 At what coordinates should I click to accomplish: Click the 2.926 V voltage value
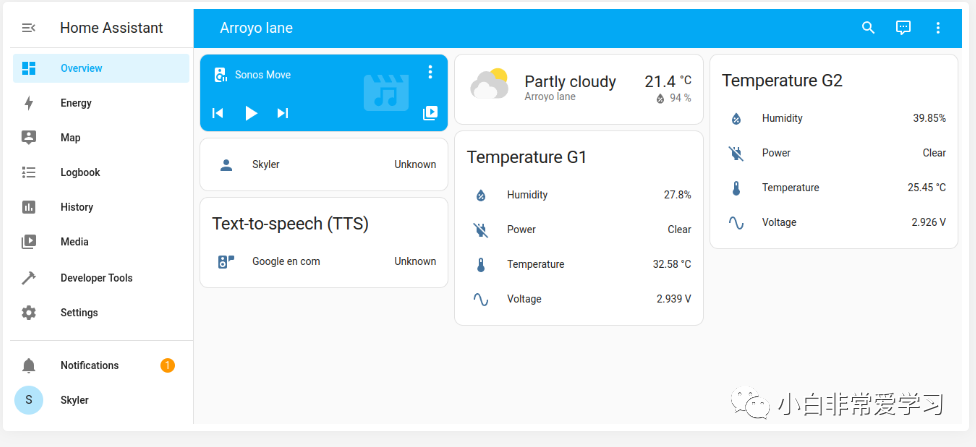tap(929, 222)
